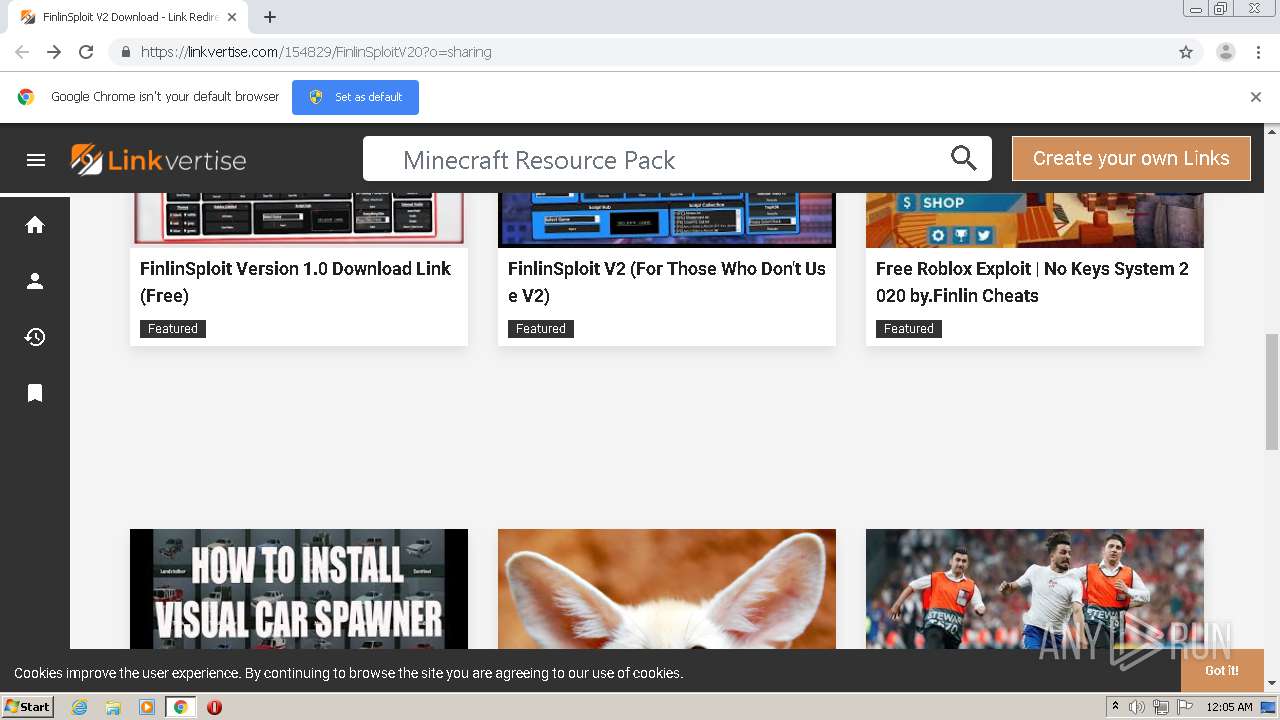The width and height of the screenshot is (1280, 720).
Task: Click Chrome icon in taskbar
Action: [x=181, y=707]
